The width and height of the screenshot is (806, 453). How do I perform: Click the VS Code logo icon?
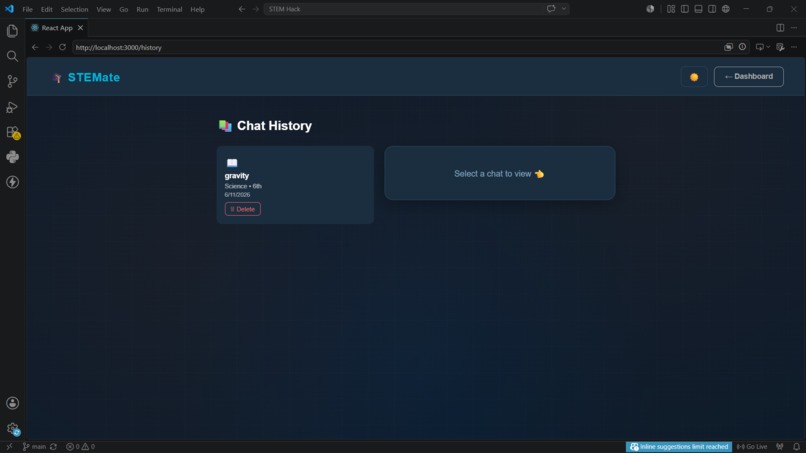pyautogui.click(x=9, y=9)
